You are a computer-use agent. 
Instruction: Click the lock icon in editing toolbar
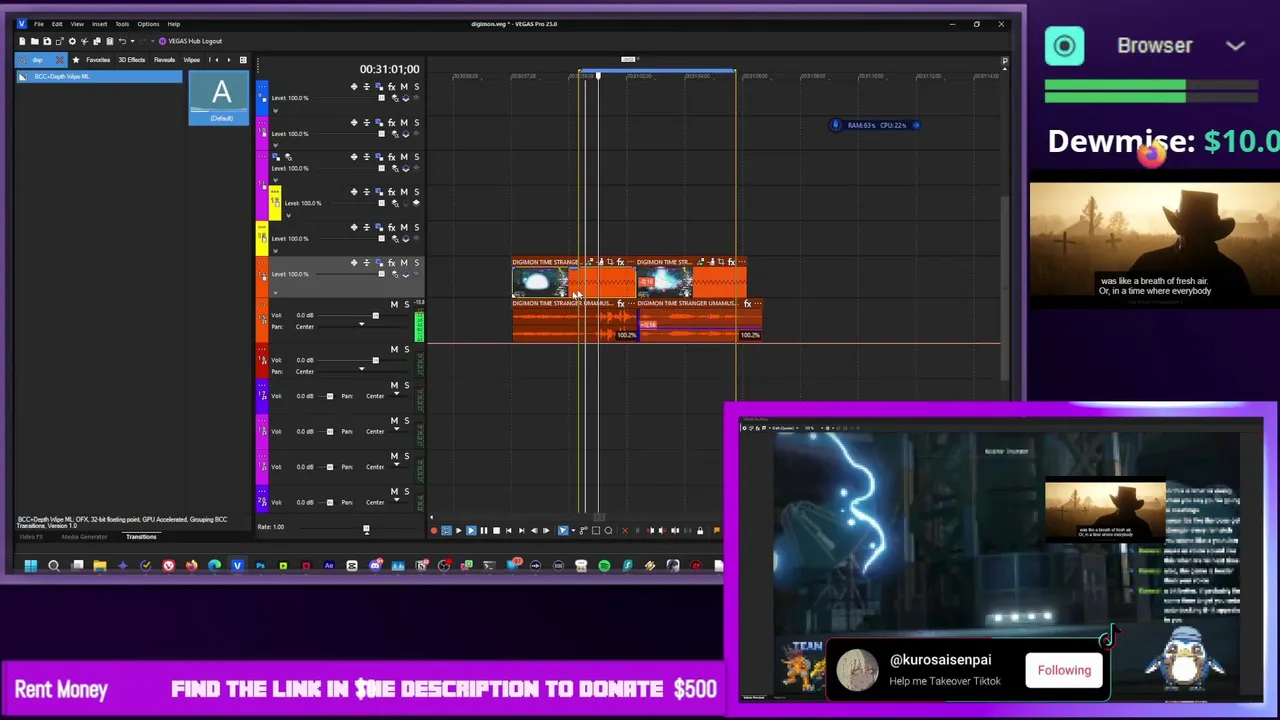(x=700, y=531)
